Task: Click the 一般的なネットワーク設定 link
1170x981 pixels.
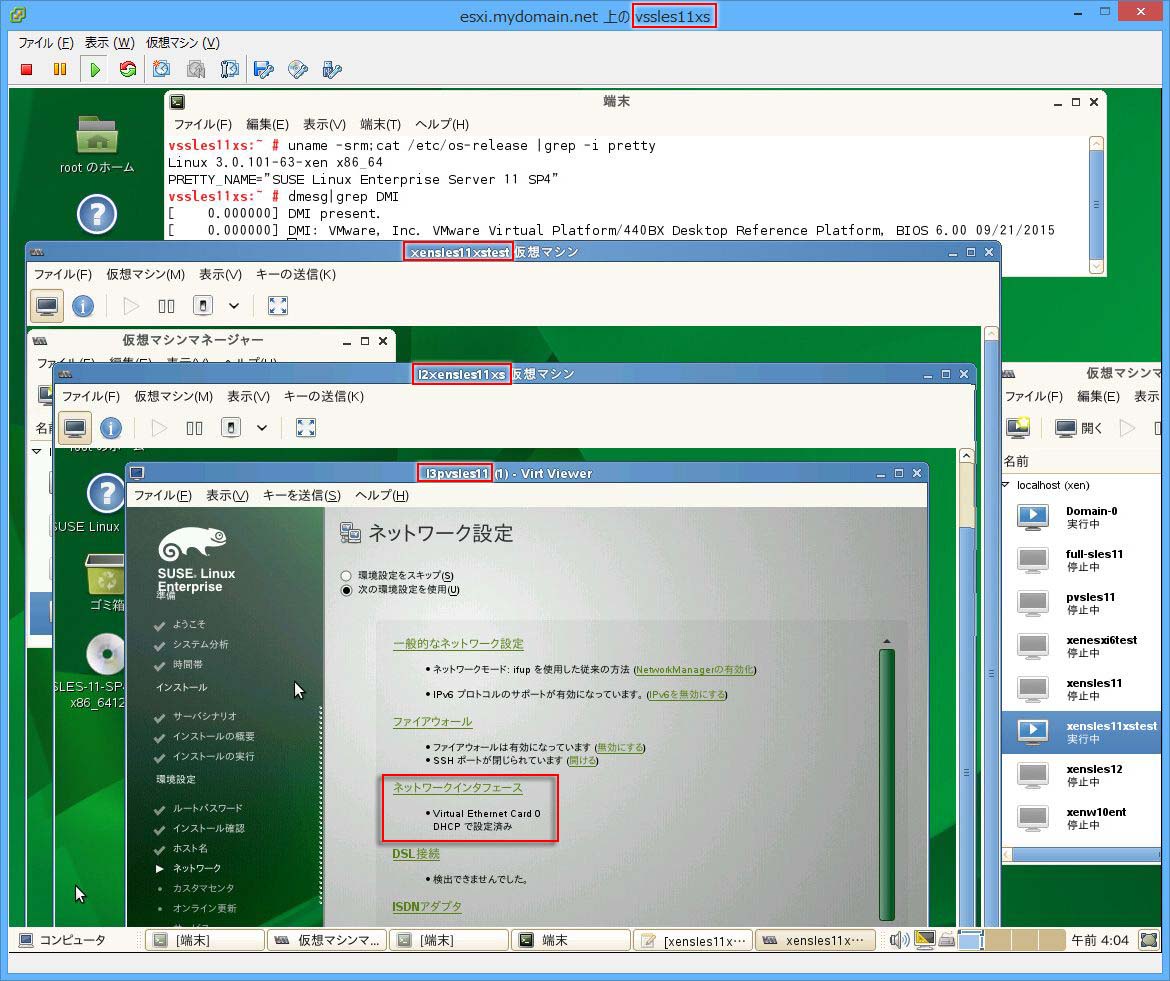Action: point(458,644)
